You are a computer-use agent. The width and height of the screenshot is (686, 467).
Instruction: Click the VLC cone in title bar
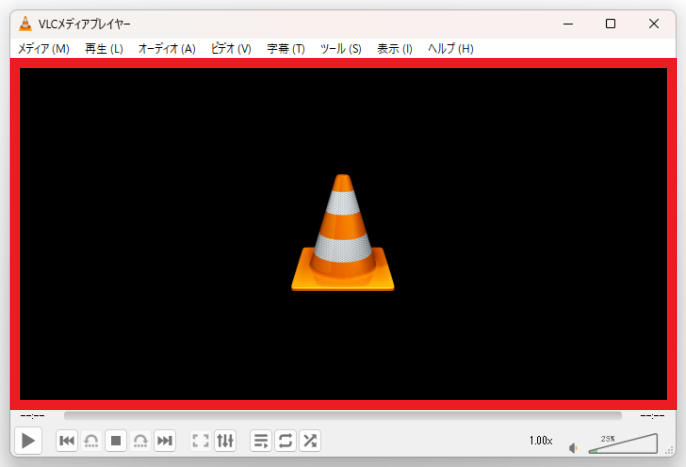25,24
